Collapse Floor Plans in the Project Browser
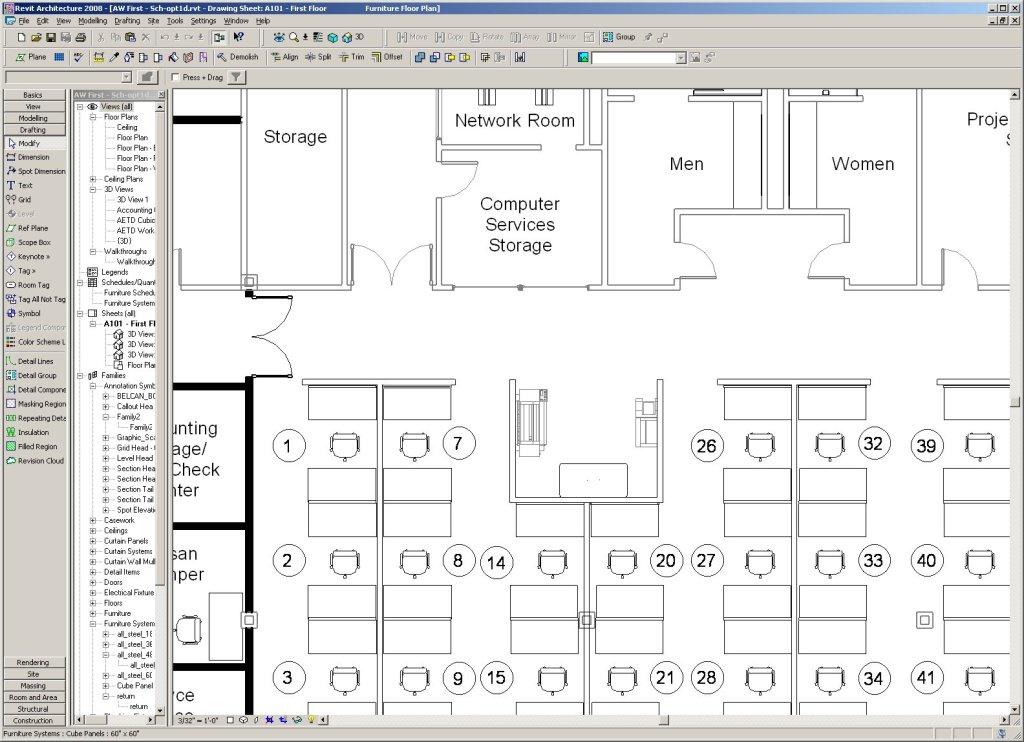The width and height of the screenshot is (1024, 742). click(91, 117)
